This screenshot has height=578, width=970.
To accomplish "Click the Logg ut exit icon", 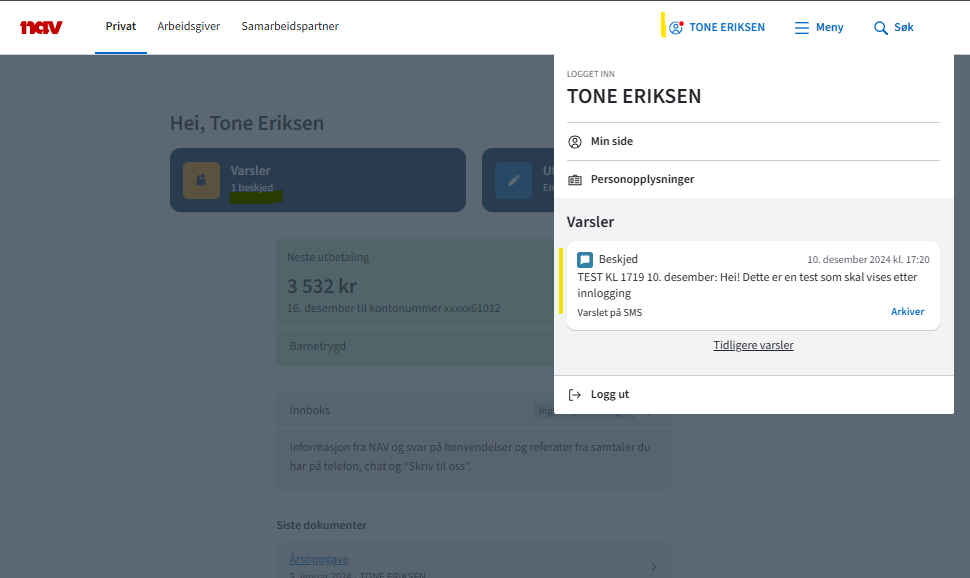I will 575,395.
